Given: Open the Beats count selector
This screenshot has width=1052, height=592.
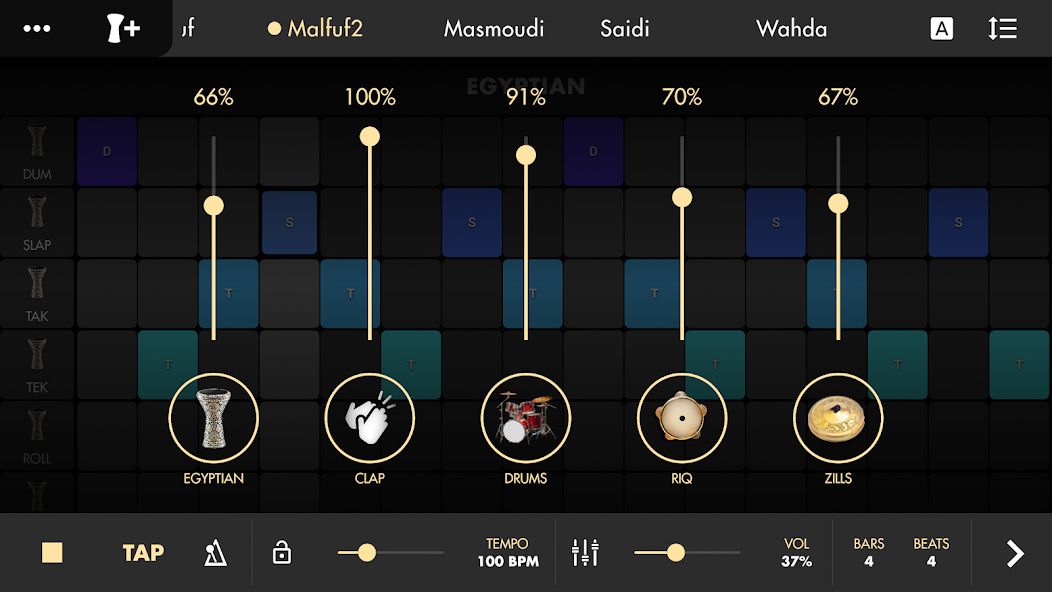Looking at the screenshot, I should pos(931,552).
